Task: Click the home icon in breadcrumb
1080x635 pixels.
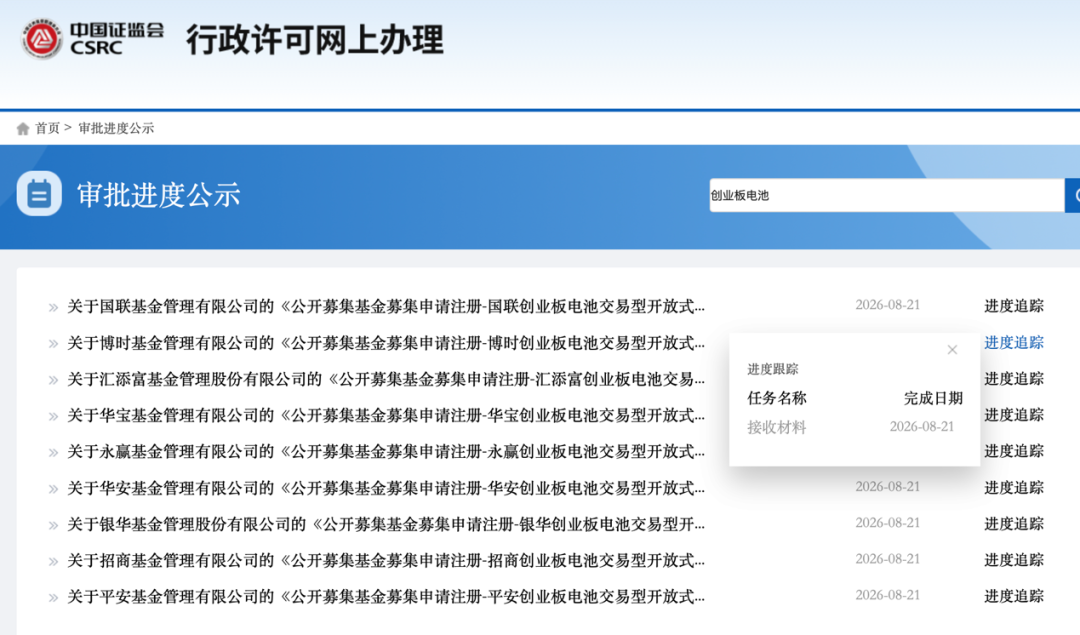Action: (x=23, y=129)
